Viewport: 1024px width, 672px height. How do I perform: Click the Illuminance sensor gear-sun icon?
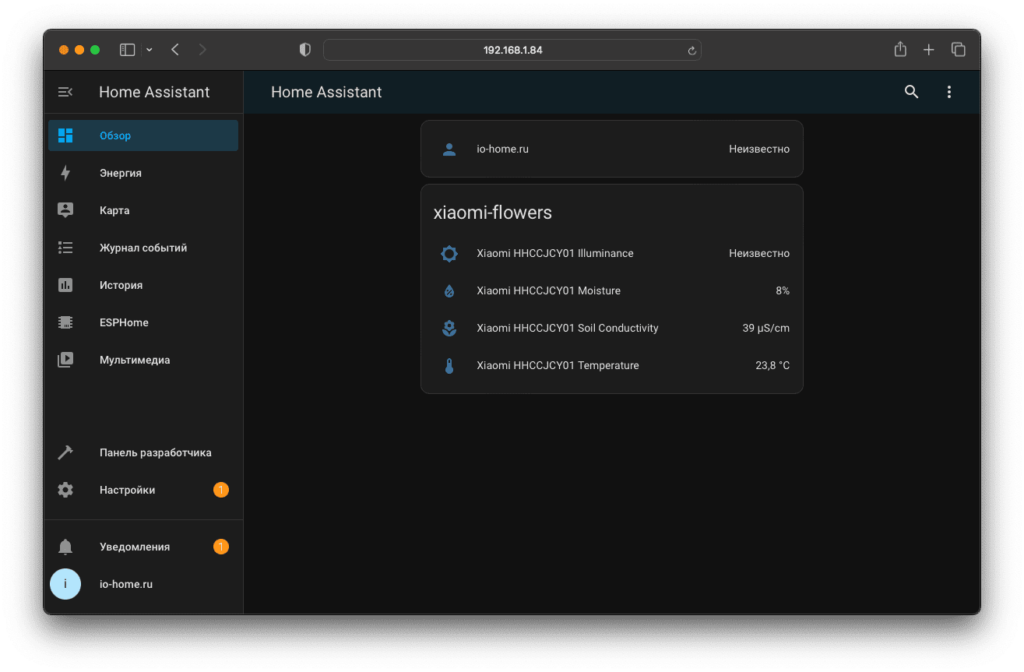449,253
